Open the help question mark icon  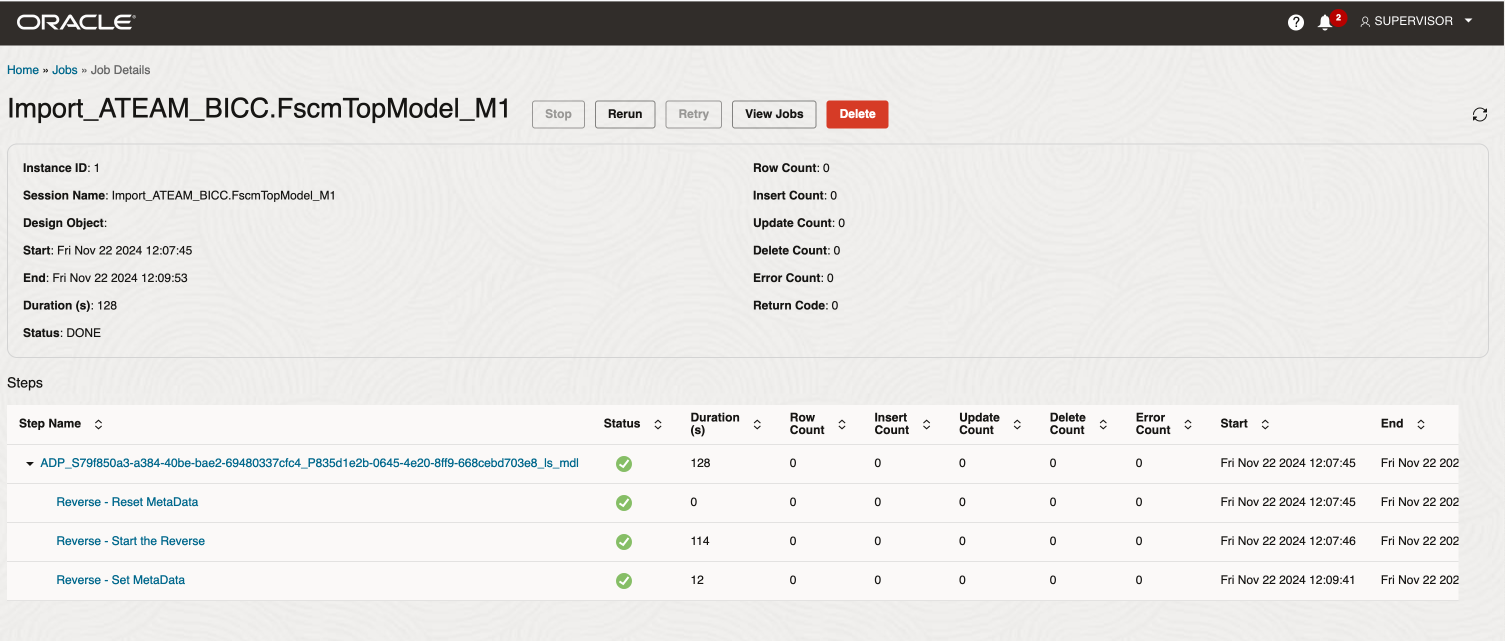[1296, 22]
